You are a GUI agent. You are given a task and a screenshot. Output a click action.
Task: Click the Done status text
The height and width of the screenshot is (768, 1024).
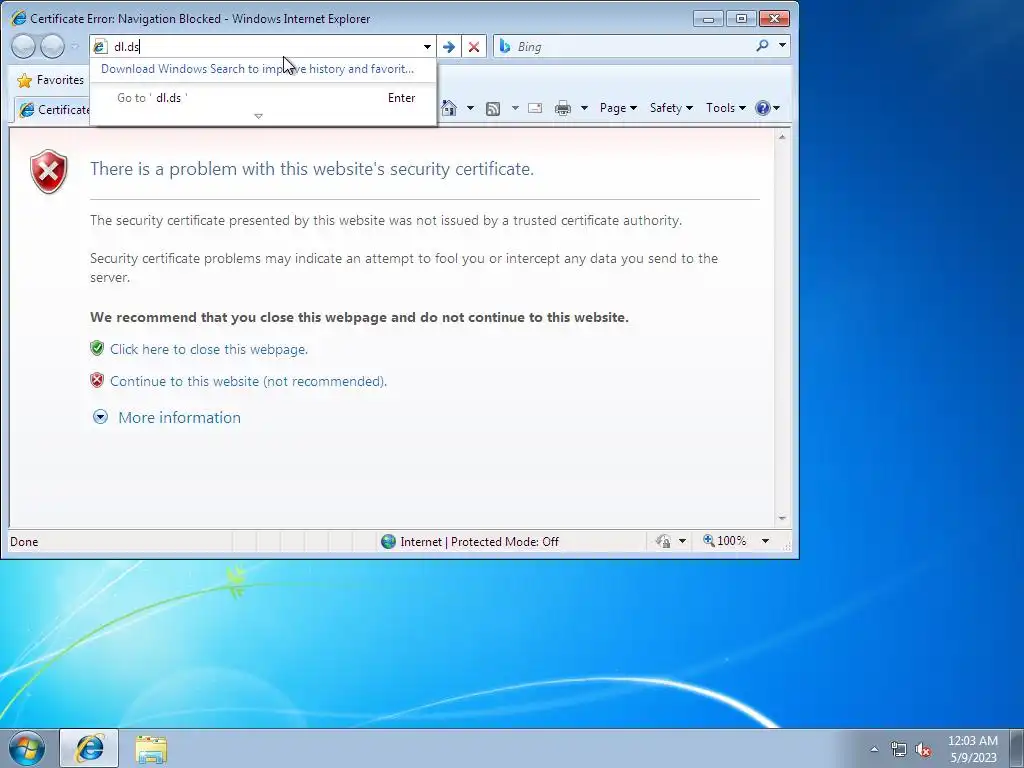pyautogui.click(x=24, y=542)
